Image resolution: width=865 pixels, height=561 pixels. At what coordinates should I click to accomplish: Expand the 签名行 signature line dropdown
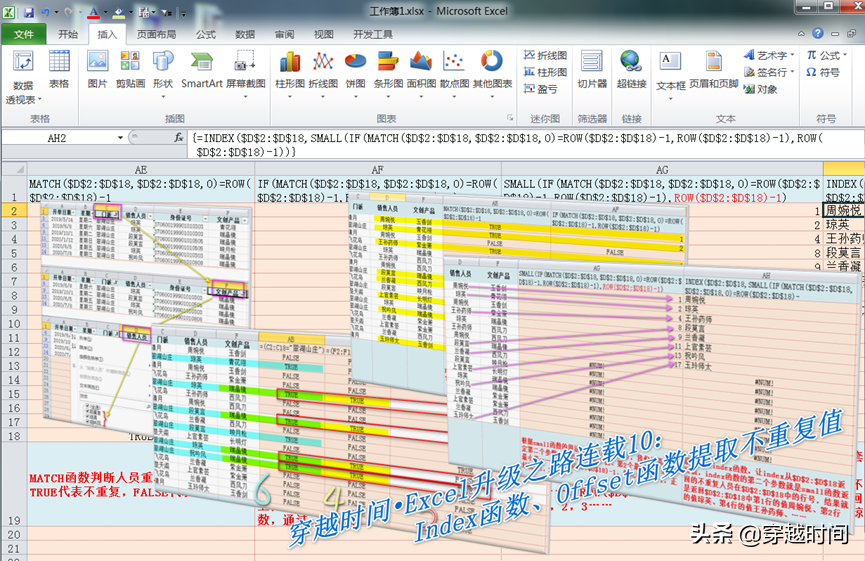pos(792,72)
